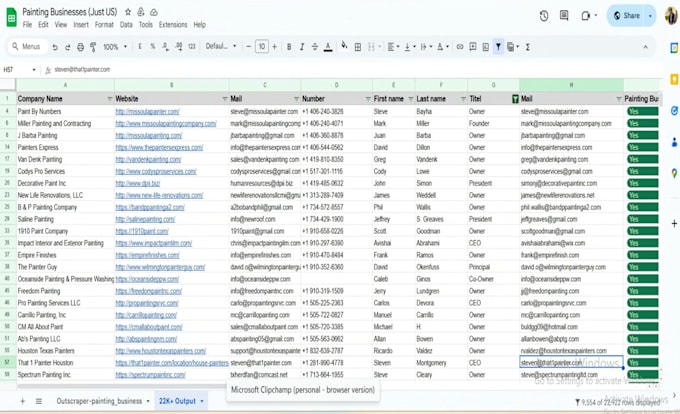
Task: Click the Insert chart icon
Action: (486, 47)
